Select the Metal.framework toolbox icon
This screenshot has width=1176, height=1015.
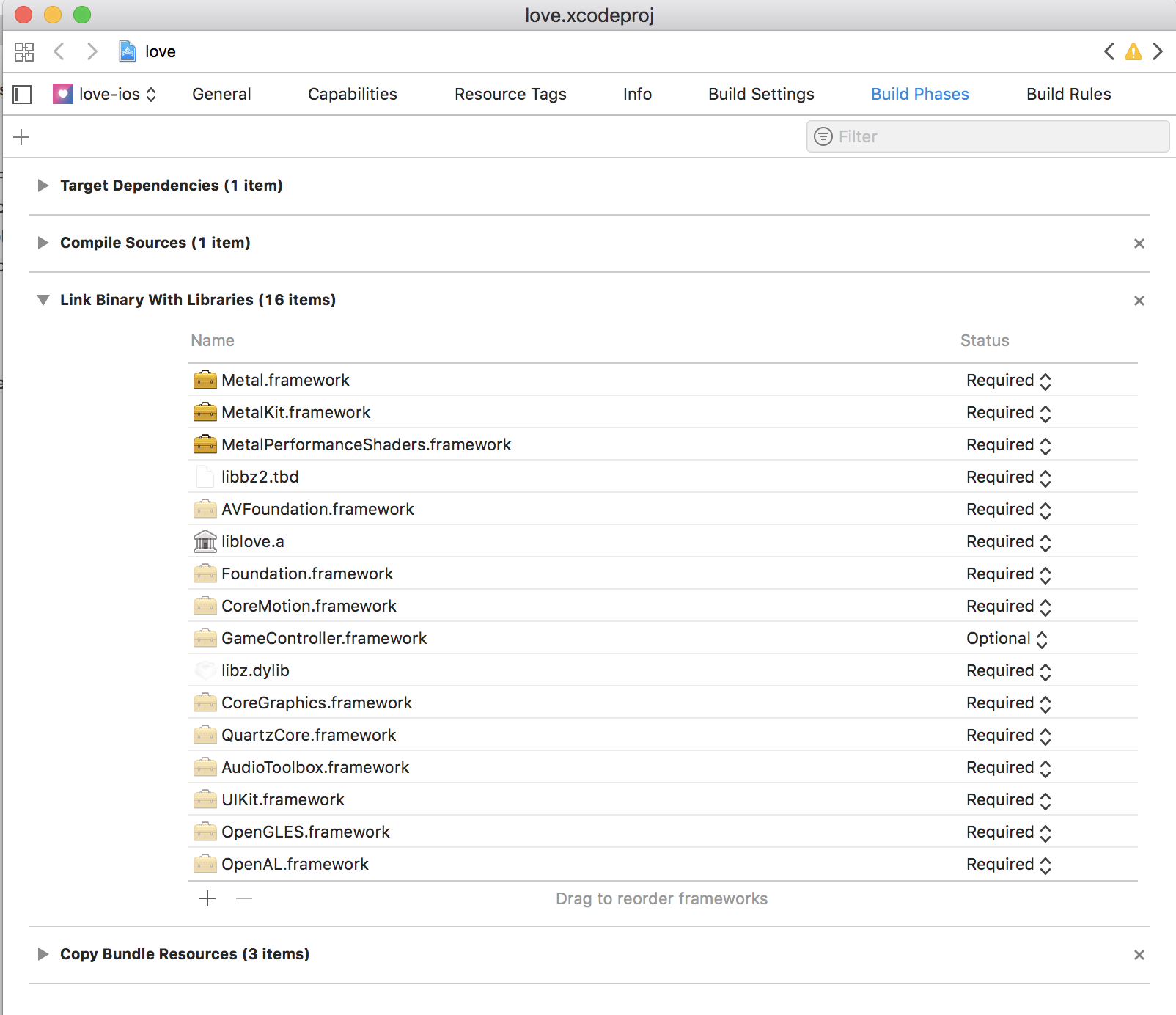[x=205, y=380]
